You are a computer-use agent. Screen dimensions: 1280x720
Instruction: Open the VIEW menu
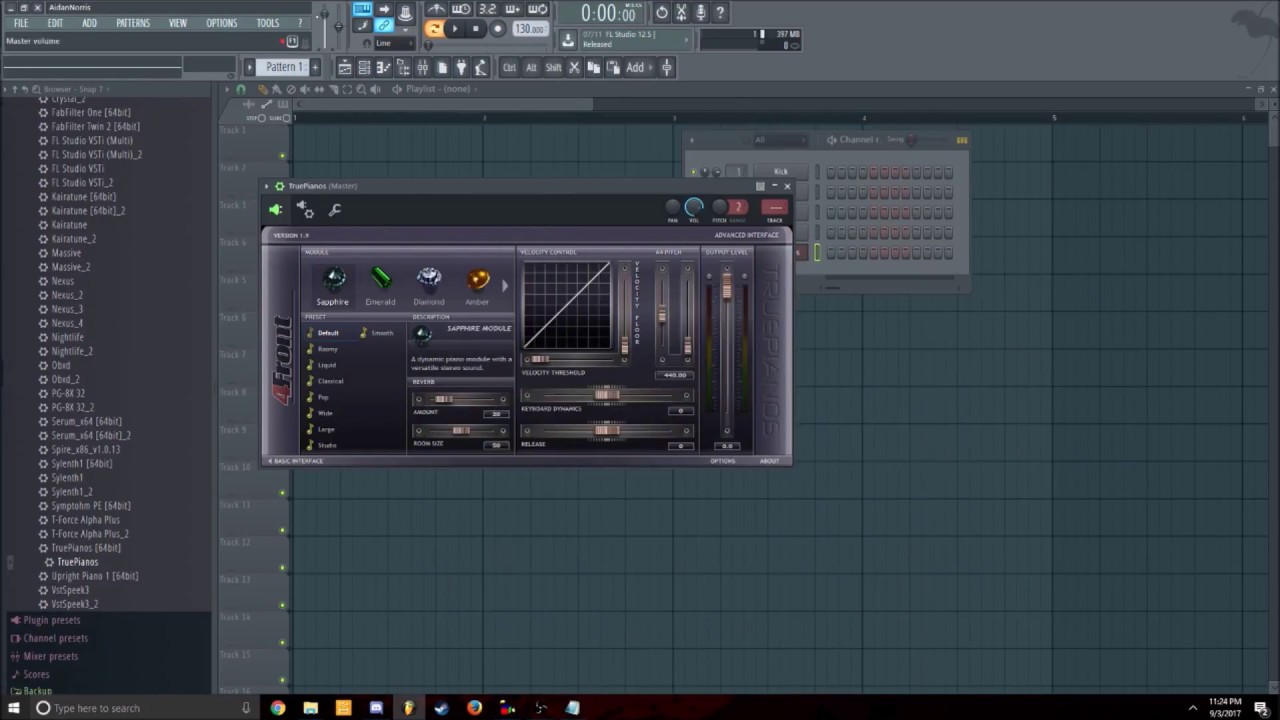click(178, 23)
